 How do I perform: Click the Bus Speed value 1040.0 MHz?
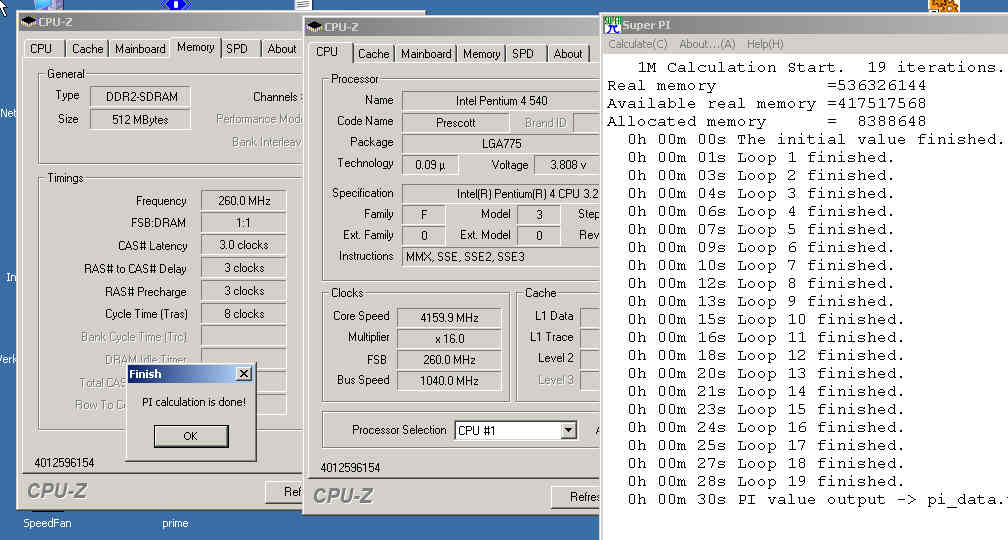pyautogui.click(x=449, y=381)
